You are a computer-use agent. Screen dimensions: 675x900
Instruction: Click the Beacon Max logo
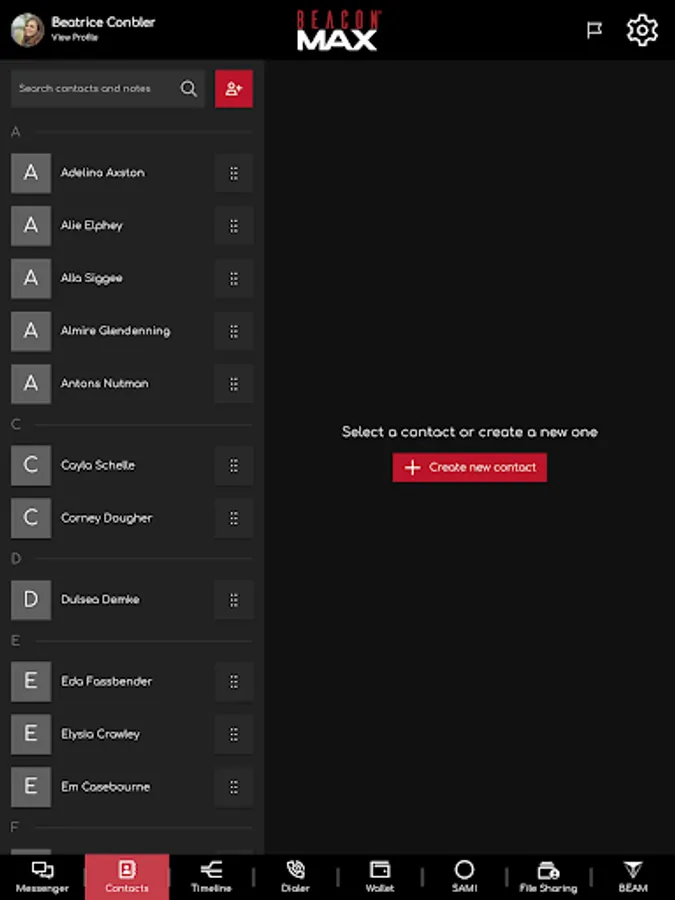pos(338,30)
